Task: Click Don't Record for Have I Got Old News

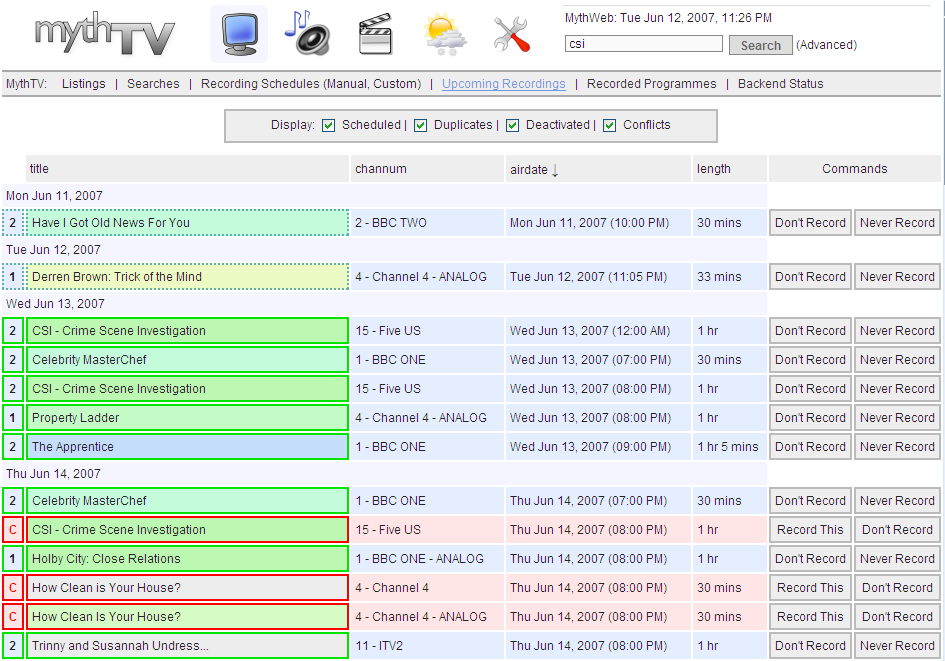Action: 810,222
